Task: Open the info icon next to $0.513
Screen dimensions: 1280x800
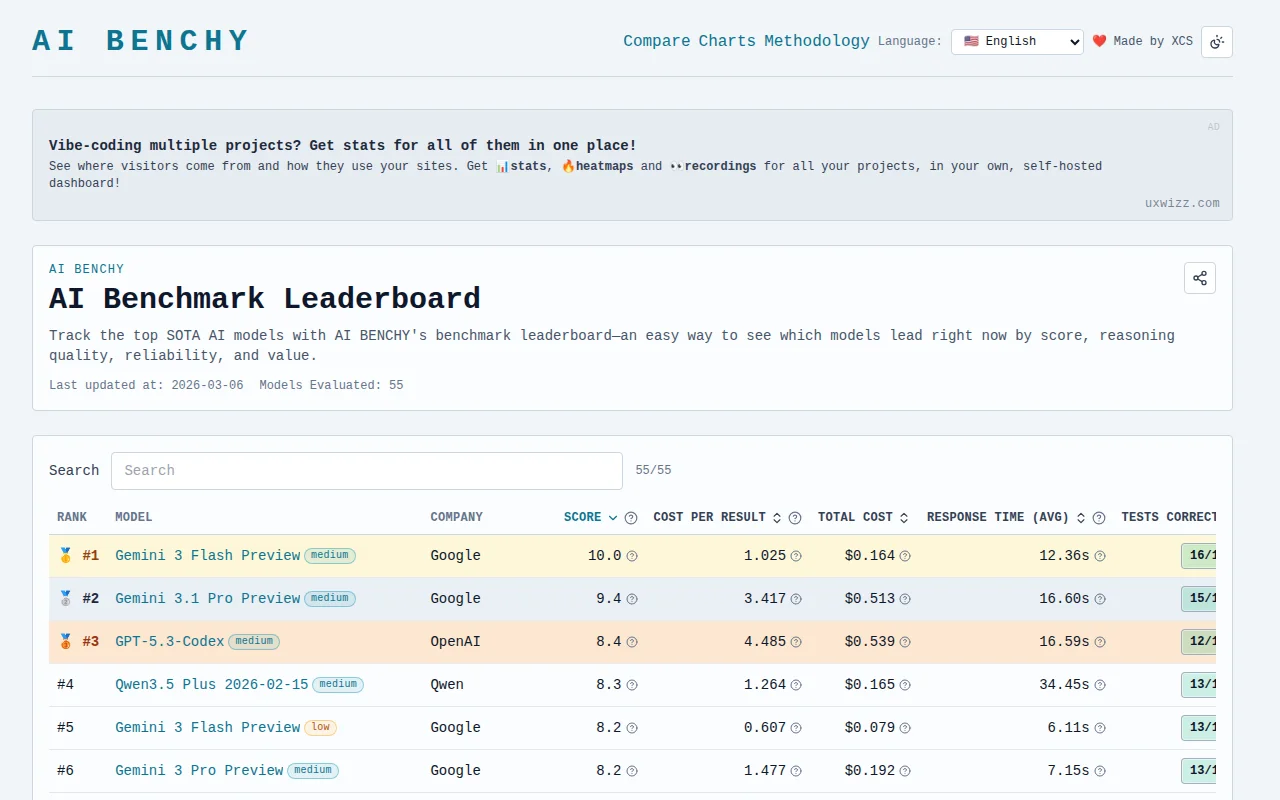Action: coord(905,599)
